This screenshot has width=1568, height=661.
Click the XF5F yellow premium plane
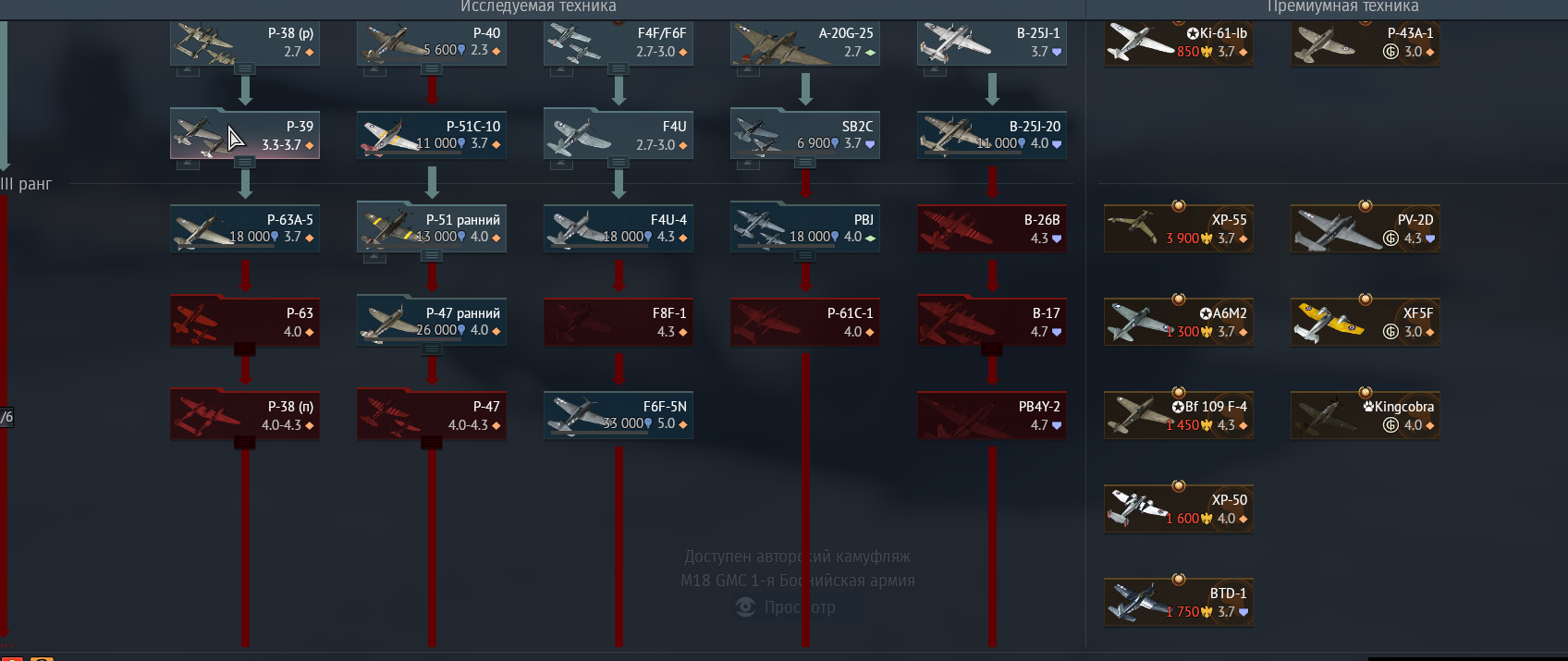click(1365, 322)
